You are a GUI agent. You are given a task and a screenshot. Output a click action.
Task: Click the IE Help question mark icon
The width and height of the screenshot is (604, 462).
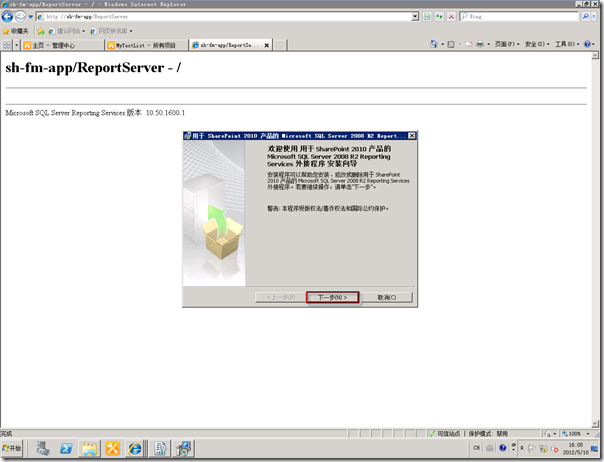587,44
